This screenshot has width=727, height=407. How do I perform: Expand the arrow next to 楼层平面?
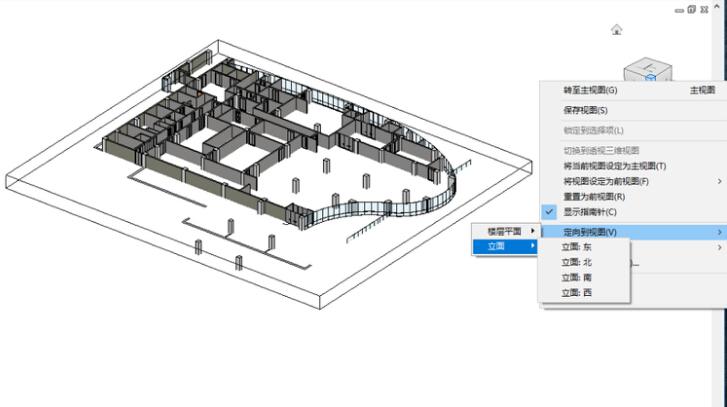532,230
